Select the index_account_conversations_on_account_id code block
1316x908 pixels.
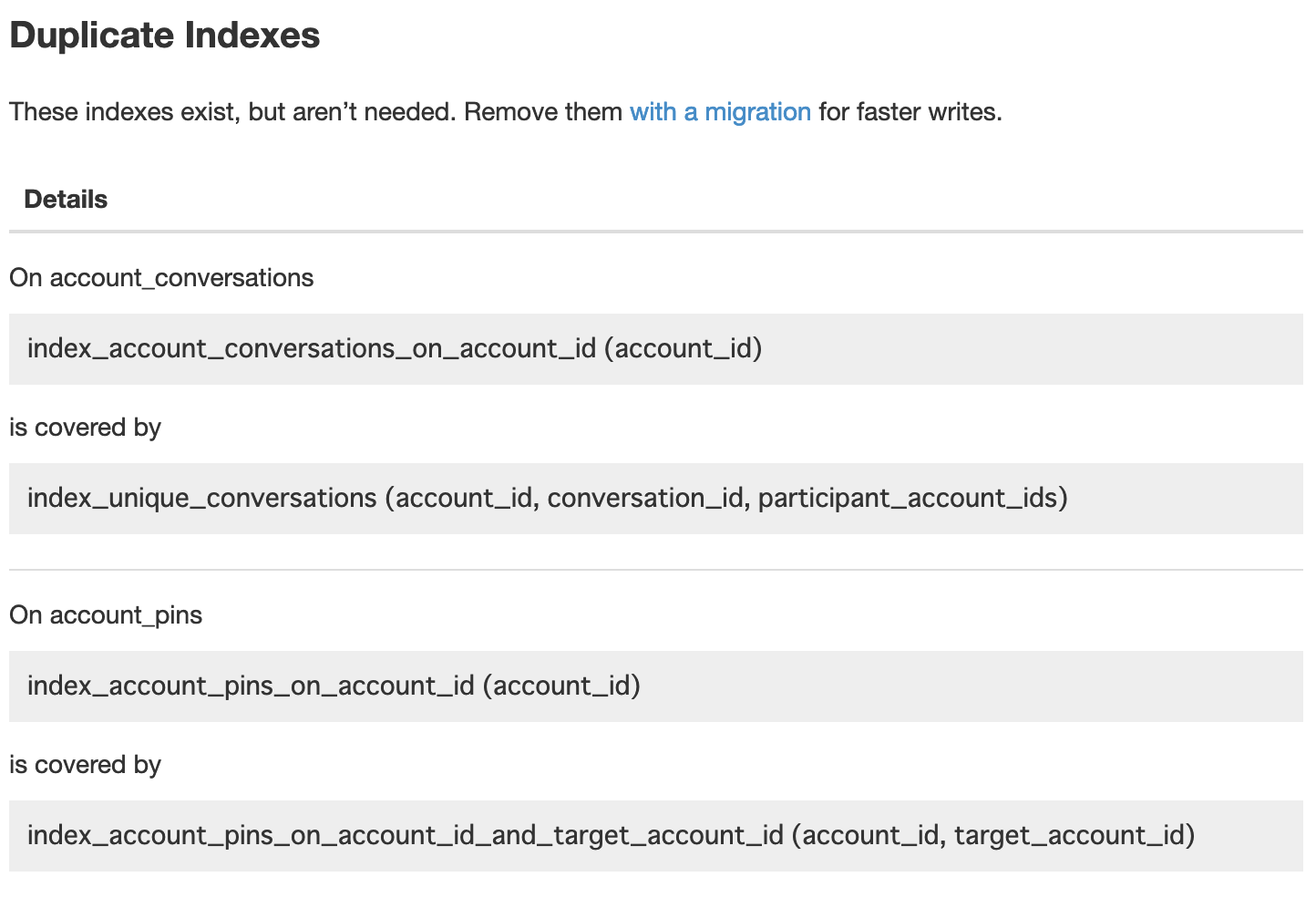pyautogui.click(x=656, y=349)
